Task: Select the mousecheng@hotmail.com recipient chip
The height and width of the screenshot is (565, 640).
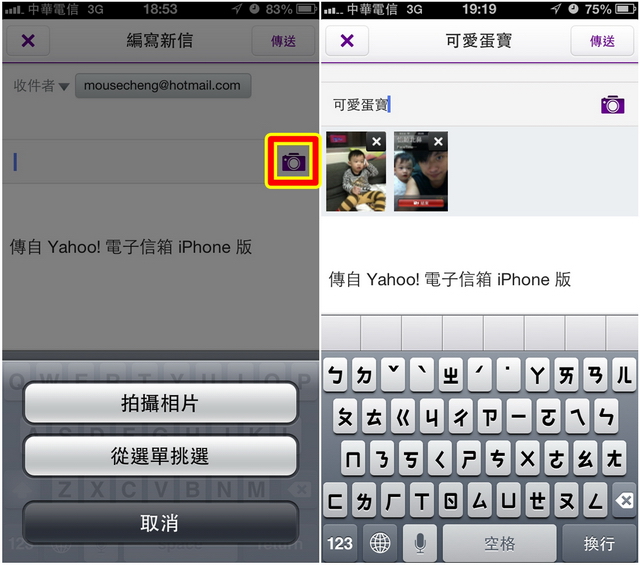Action: 163,85
